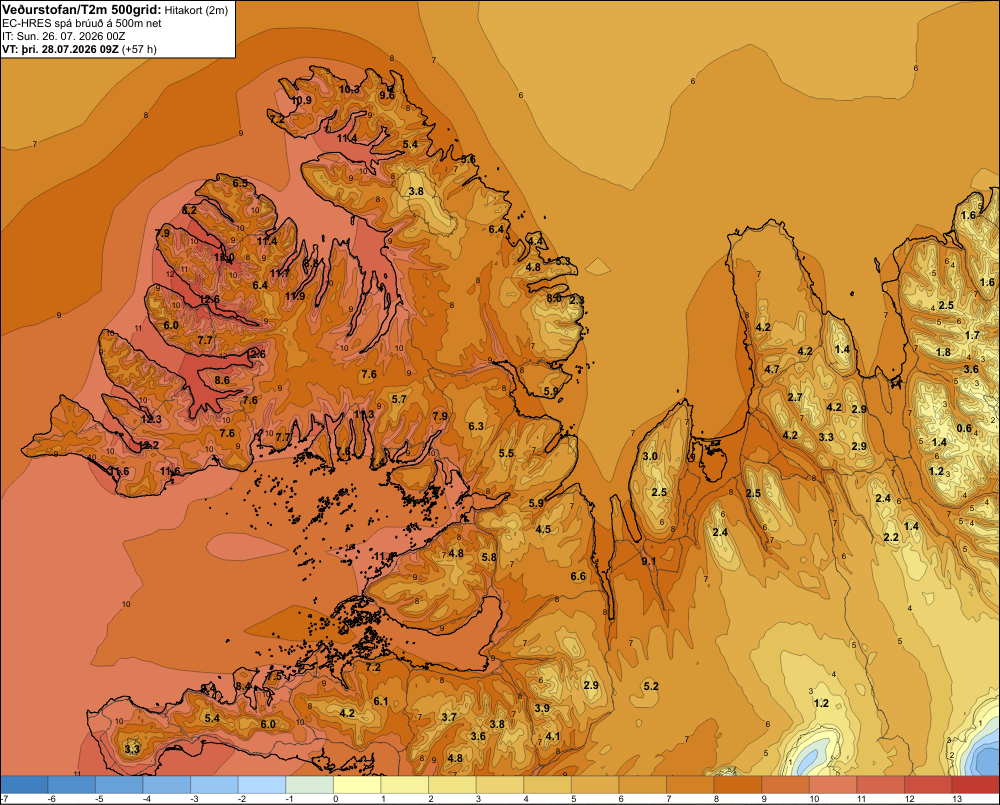The height and width of the screenshot is (805, 1000).
Task: Select legend color swatch between 10 and 11
Action: 833,785
